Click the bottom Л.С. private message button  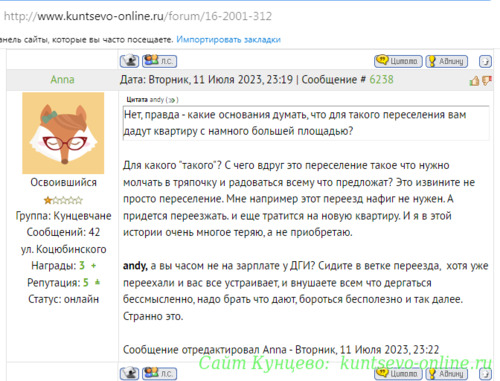(160, 373)
